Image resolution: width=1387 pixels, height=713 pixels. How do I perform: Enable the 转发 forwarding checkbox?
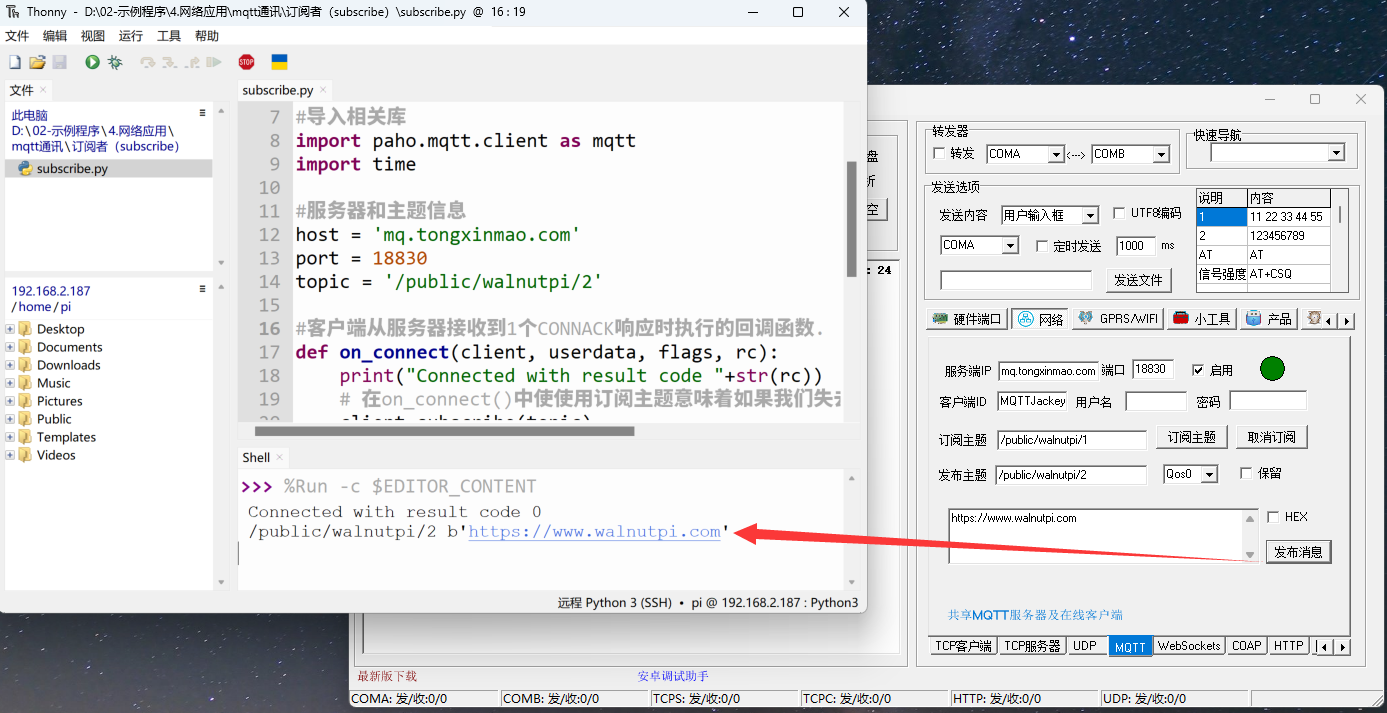point(938,153)
